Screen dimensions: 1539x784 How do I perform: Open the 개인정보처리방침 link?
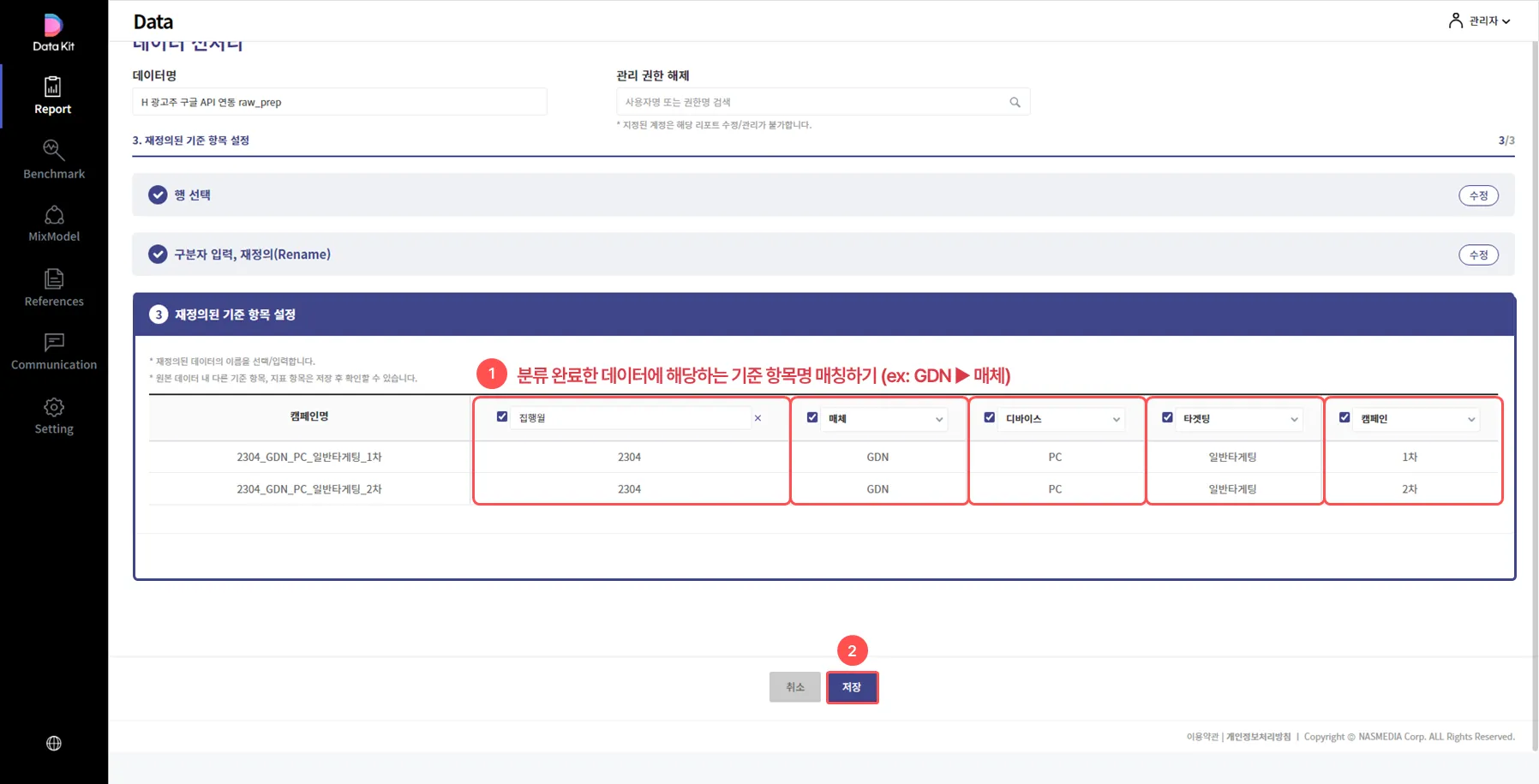[x=1258, y=737]
